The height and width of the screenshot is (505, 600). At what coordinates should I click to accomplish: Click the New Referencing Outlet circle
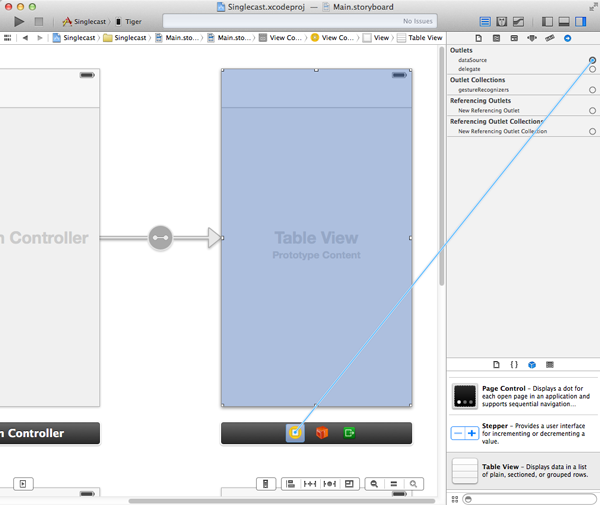(592, 111)
